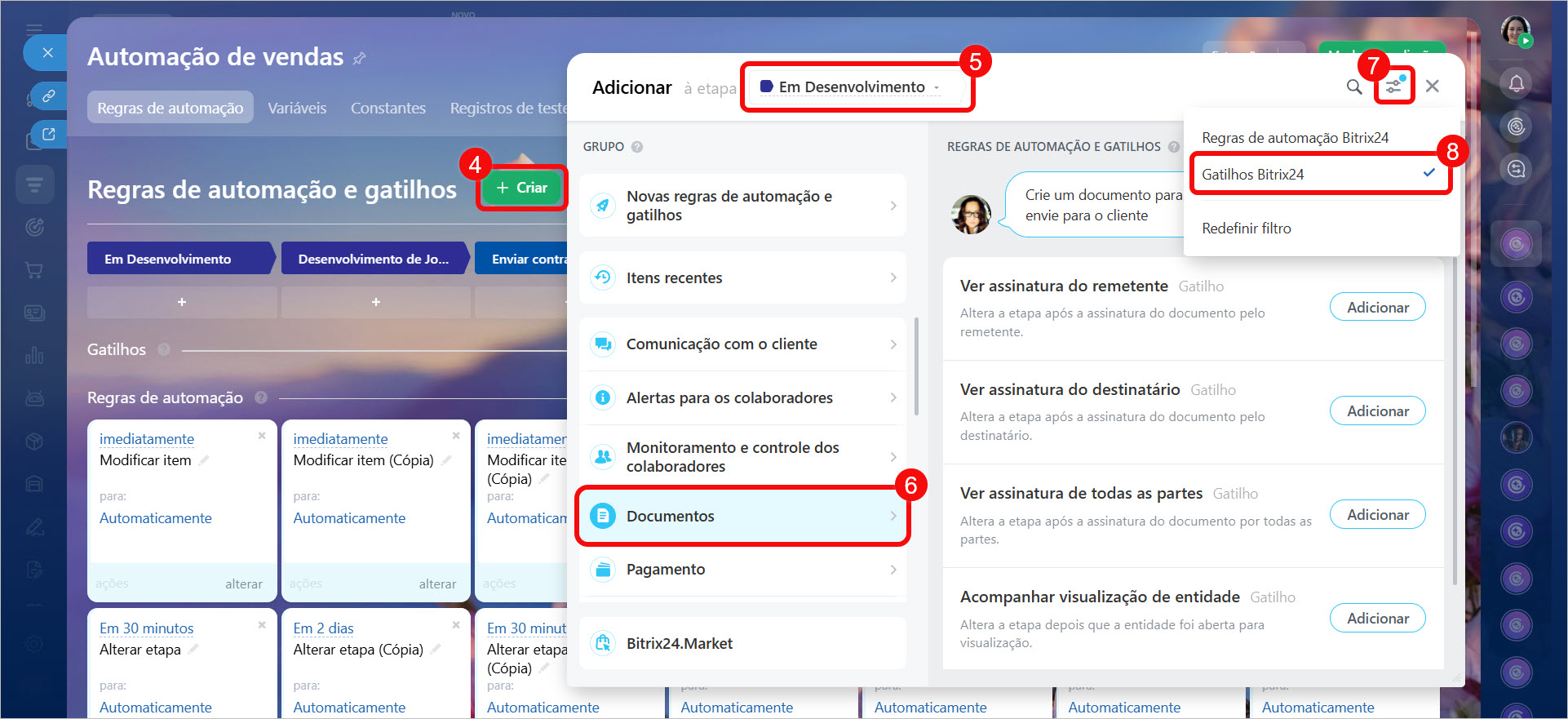
Task: Click the Bitrix24.Market icon
Action: (x=603, y=643)
